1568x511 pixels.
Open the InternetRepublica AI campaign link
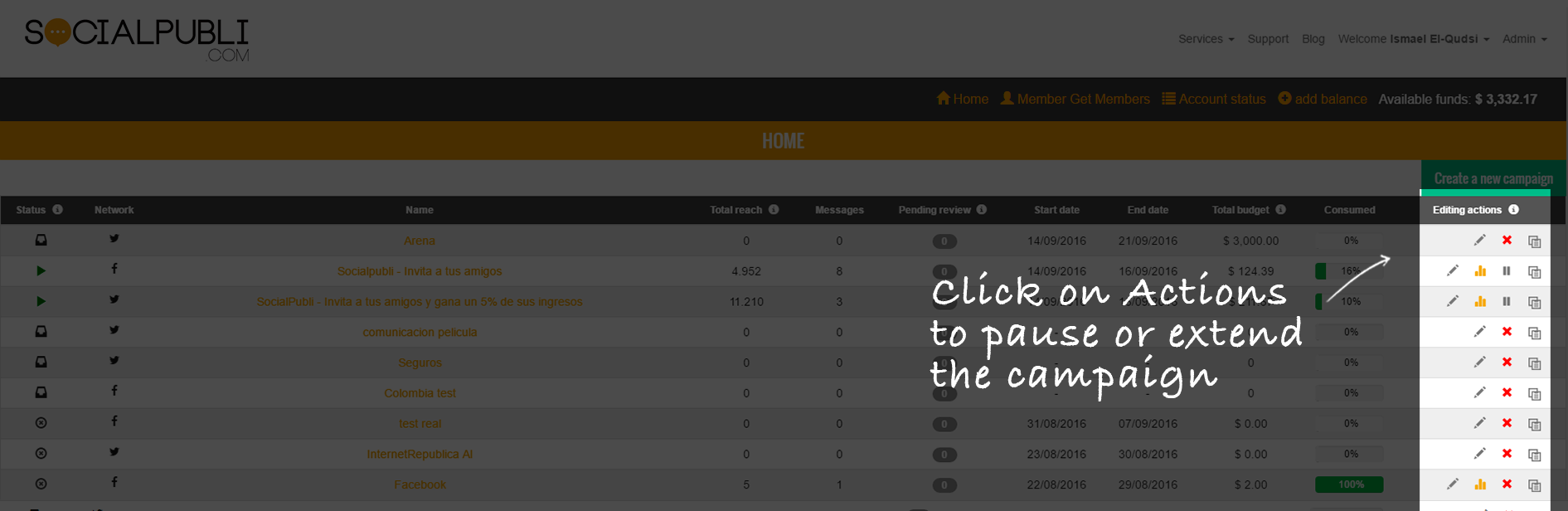(x=420, y=454)
